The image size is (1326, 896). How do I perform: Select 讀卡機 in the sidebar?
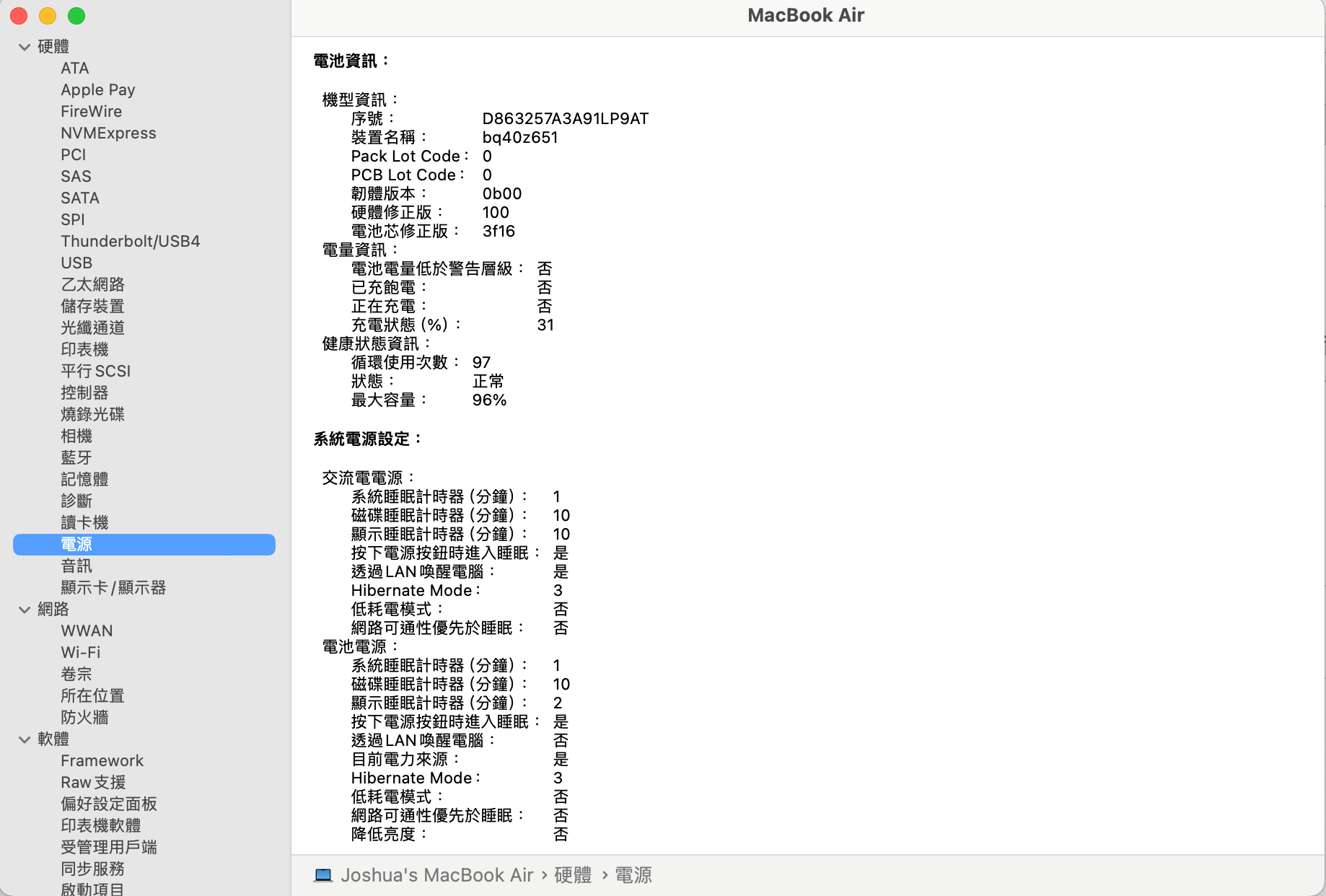(84, 523)
